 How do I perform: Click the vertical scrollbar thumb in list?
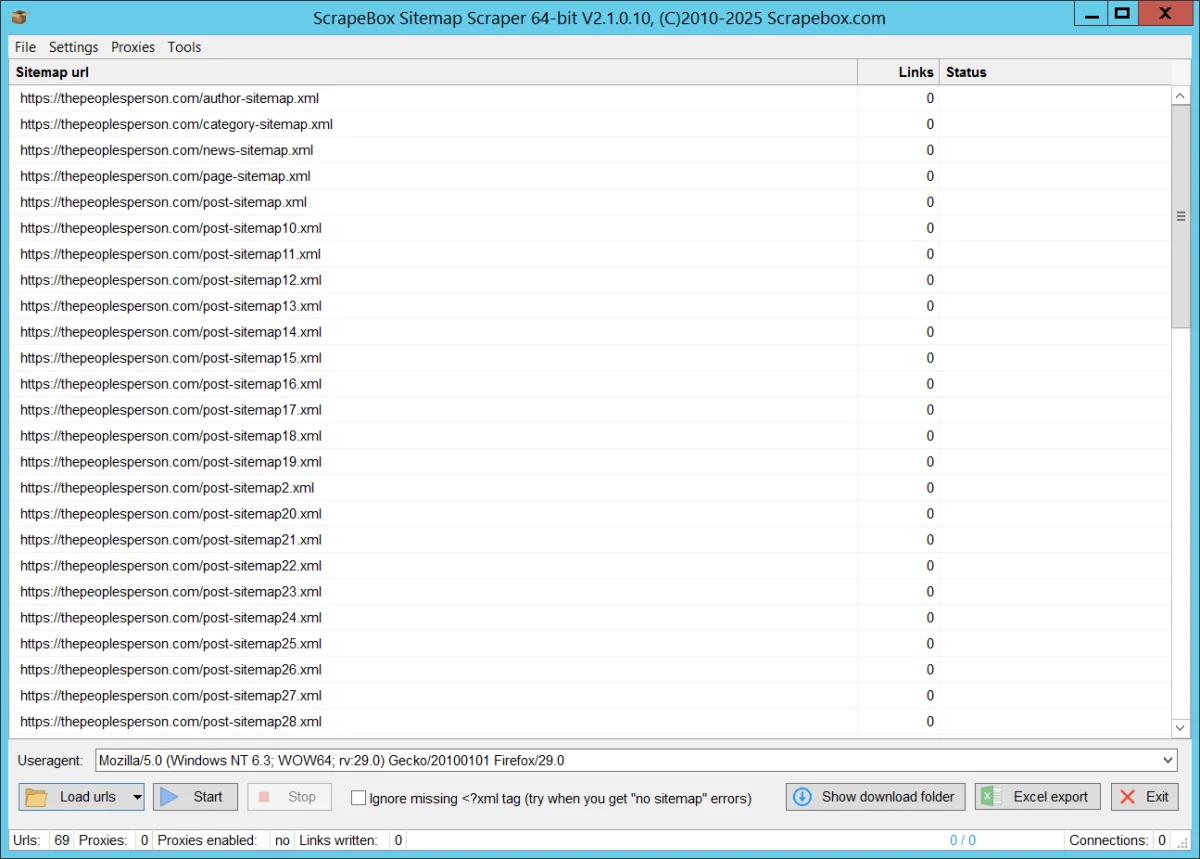click(x=1180, y=216)
